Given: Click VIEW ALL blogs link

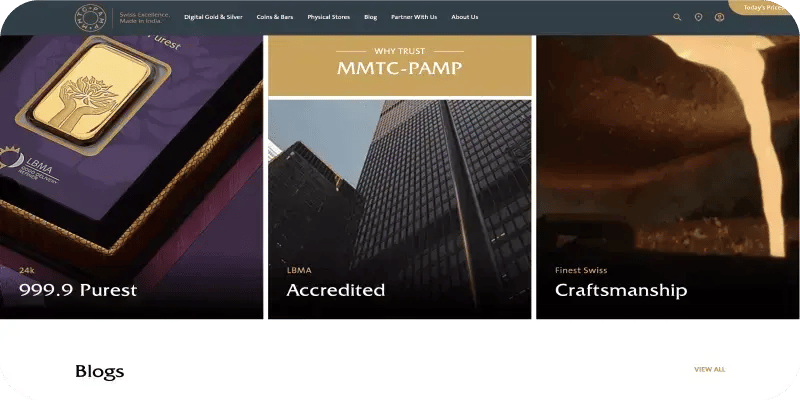Looking at the screenshot, I should click(709, 369).
